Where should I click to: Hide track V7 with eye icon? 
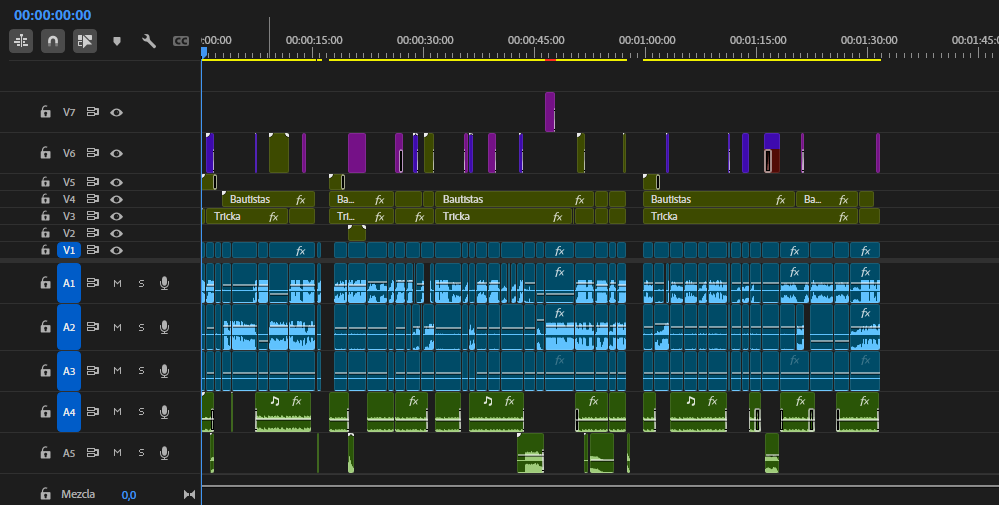116,112
